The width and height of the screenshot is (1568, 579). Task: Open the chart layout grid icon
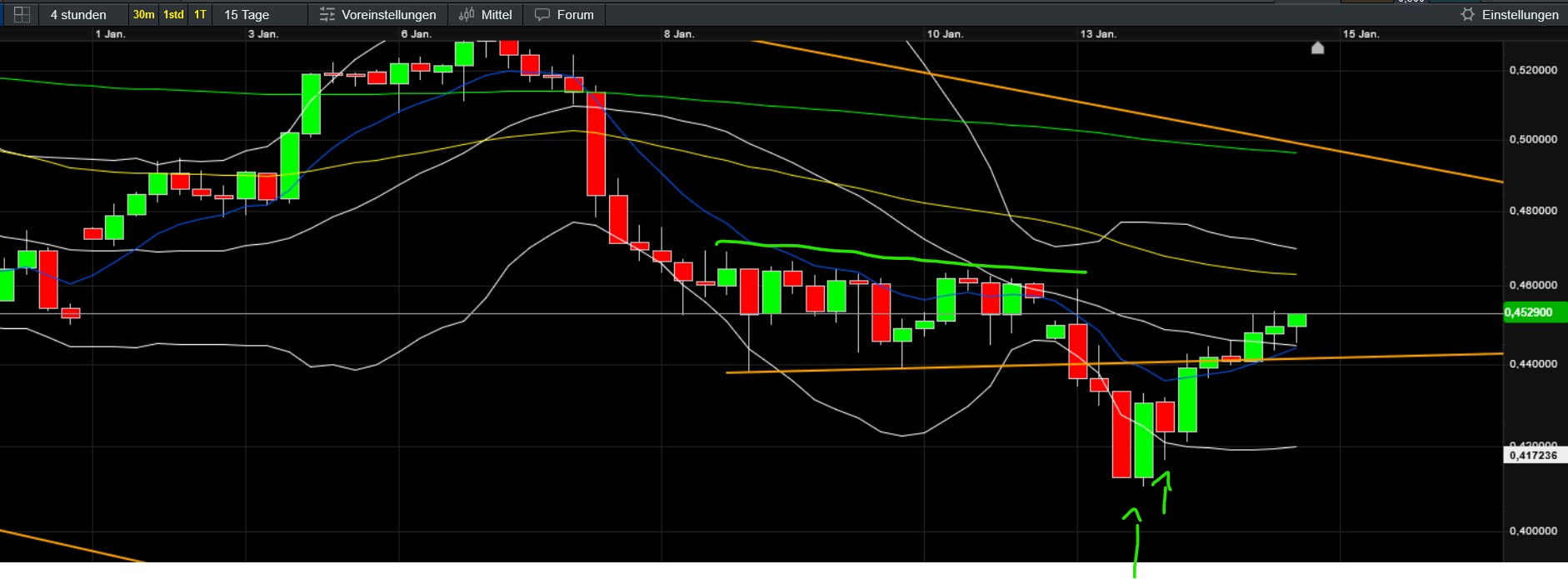click(22, 14)
